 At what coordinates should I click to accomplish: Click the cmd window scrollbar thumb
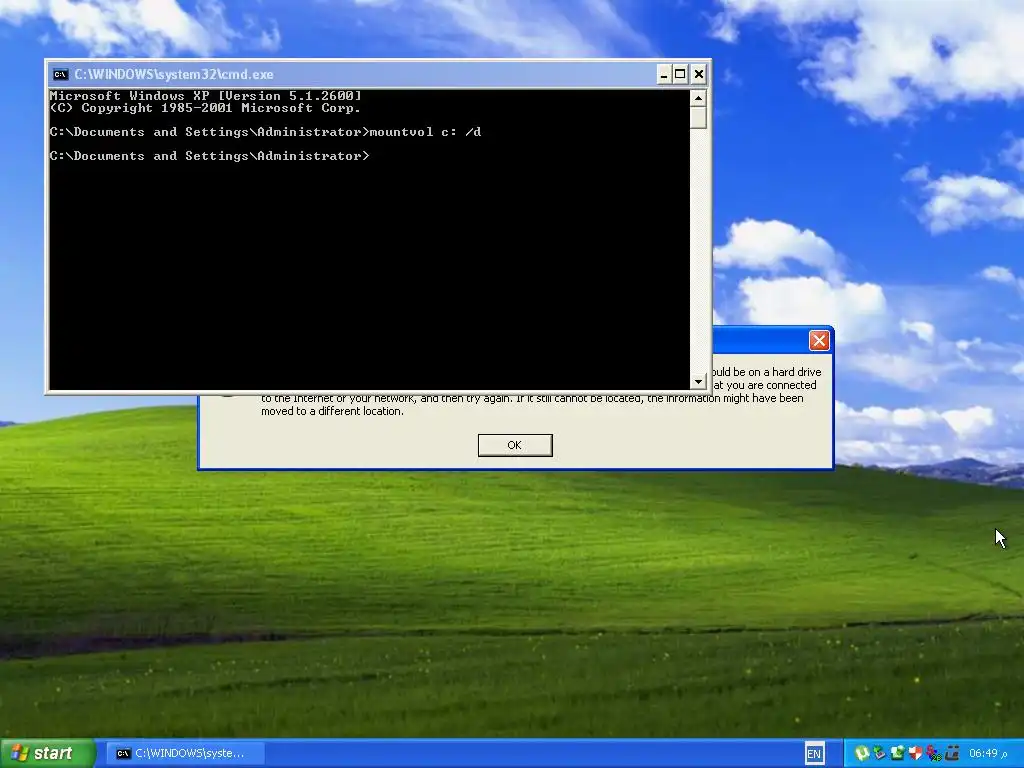698,118
